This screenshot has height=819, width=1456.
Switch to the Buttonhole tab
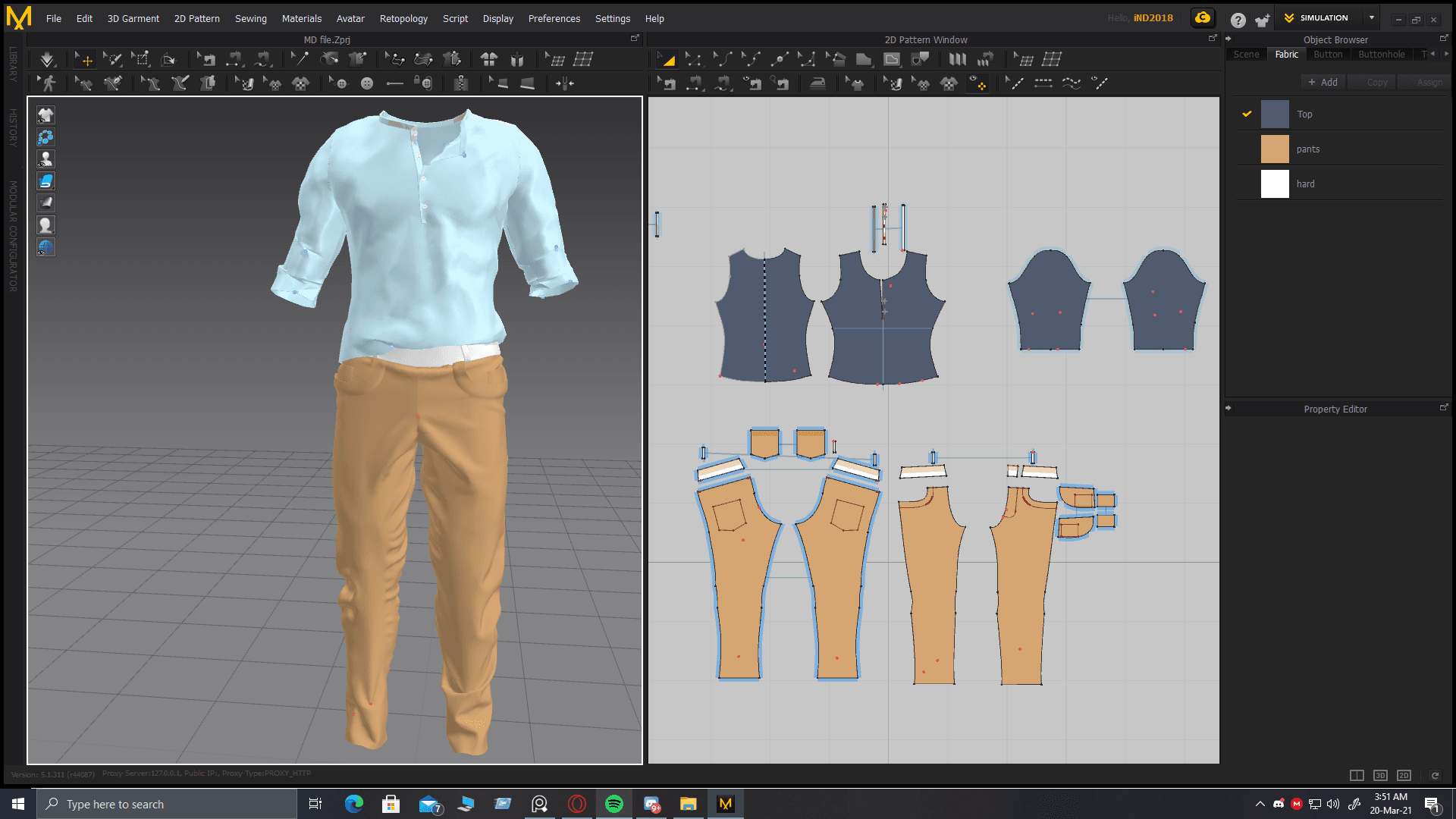(x=1381, y=55)
